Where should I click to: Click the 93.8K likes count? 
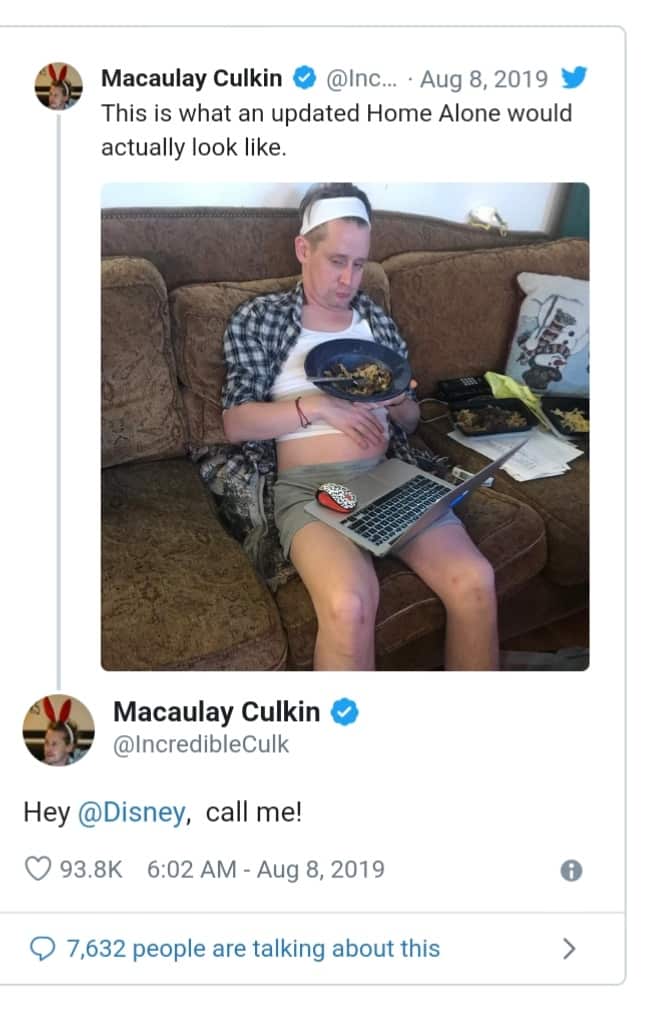(91, 869)
